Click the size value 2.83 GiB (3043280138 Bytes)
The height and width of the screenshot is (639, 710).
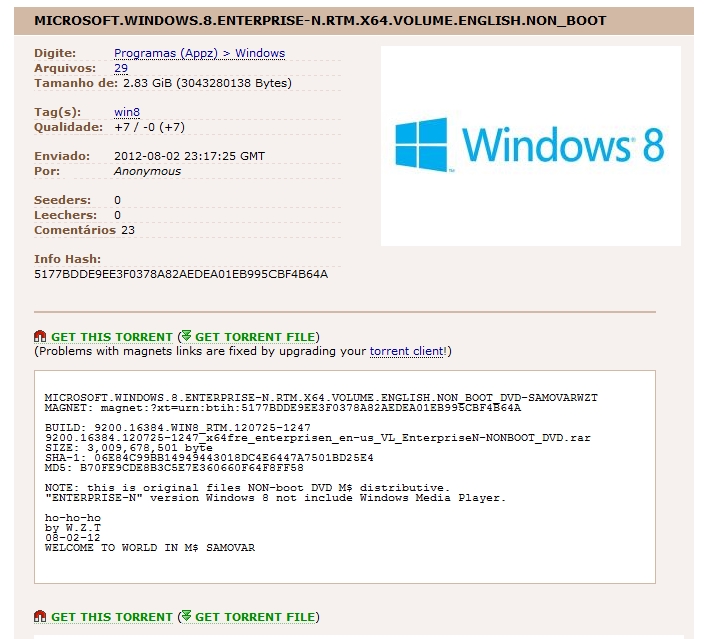[x=207, y=83]
